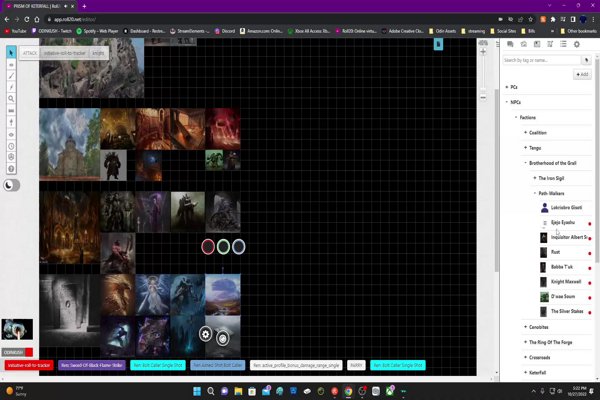Open The Silver Stakes journal entry
600x400 pixels.
click(x=565, y=312)
